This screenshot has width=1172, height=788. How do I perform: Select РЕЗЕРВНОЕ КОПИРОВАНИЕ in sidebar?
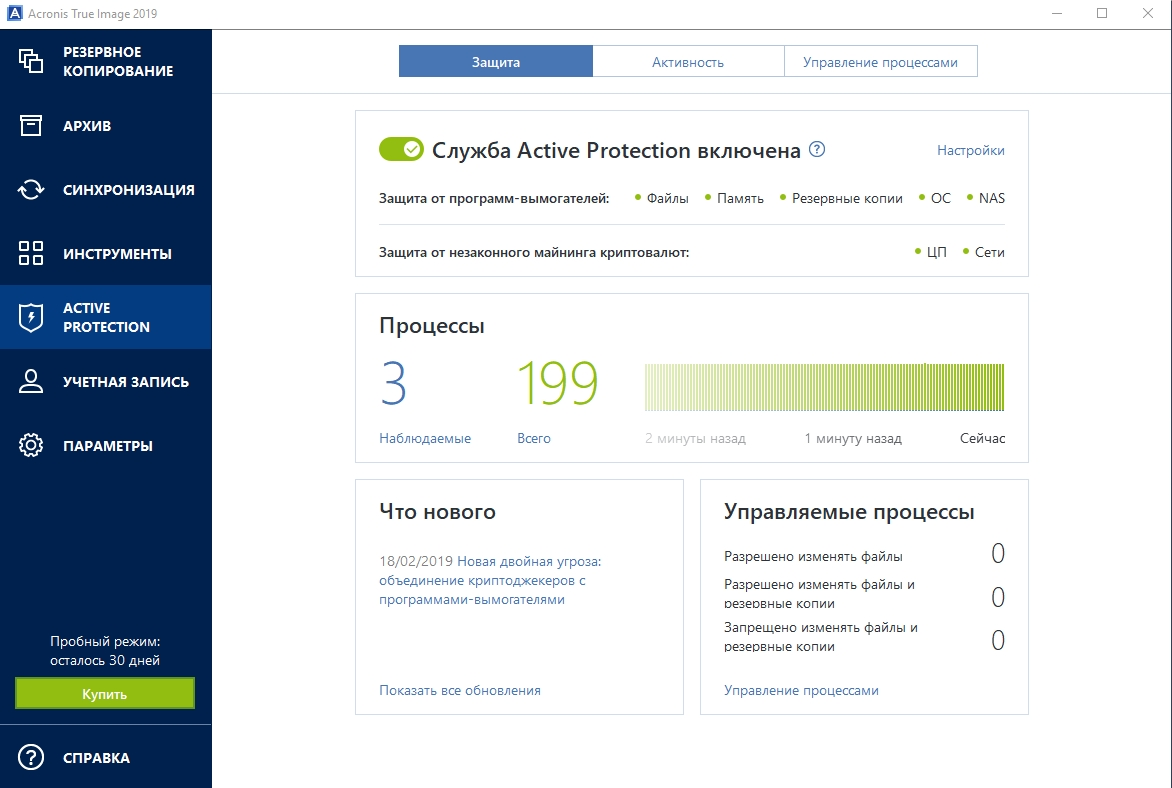click(x=106, y=61)
